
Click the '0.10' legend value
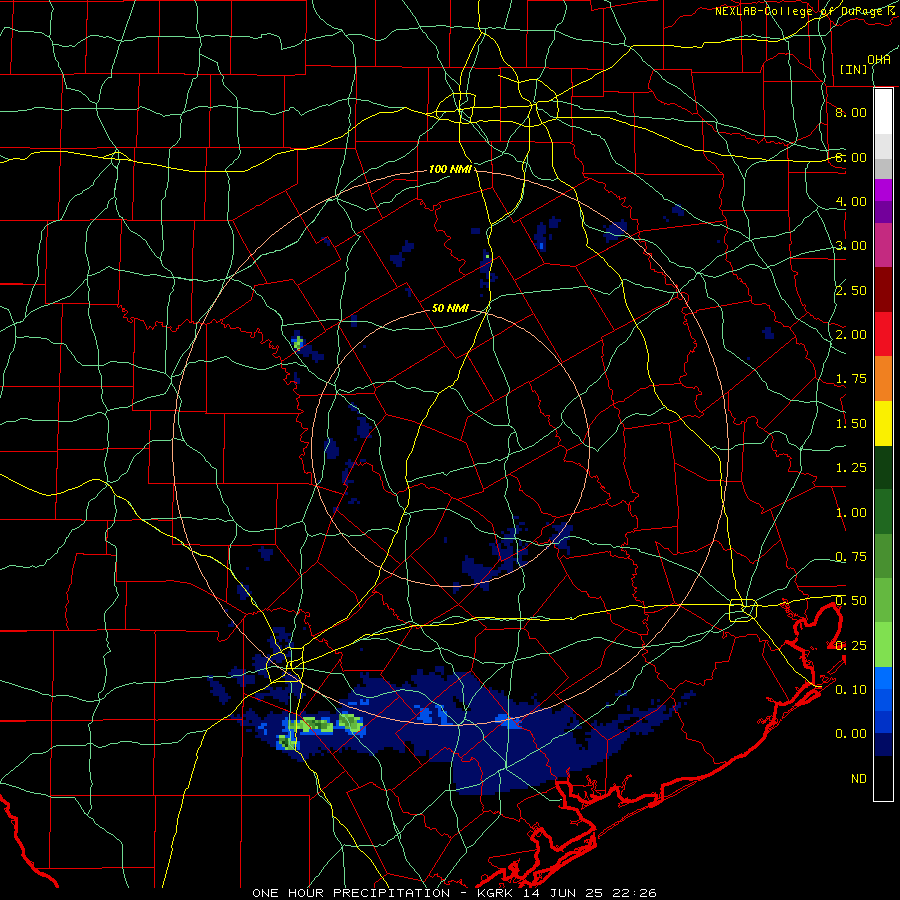pyautogui.click(x=851, y=690)
